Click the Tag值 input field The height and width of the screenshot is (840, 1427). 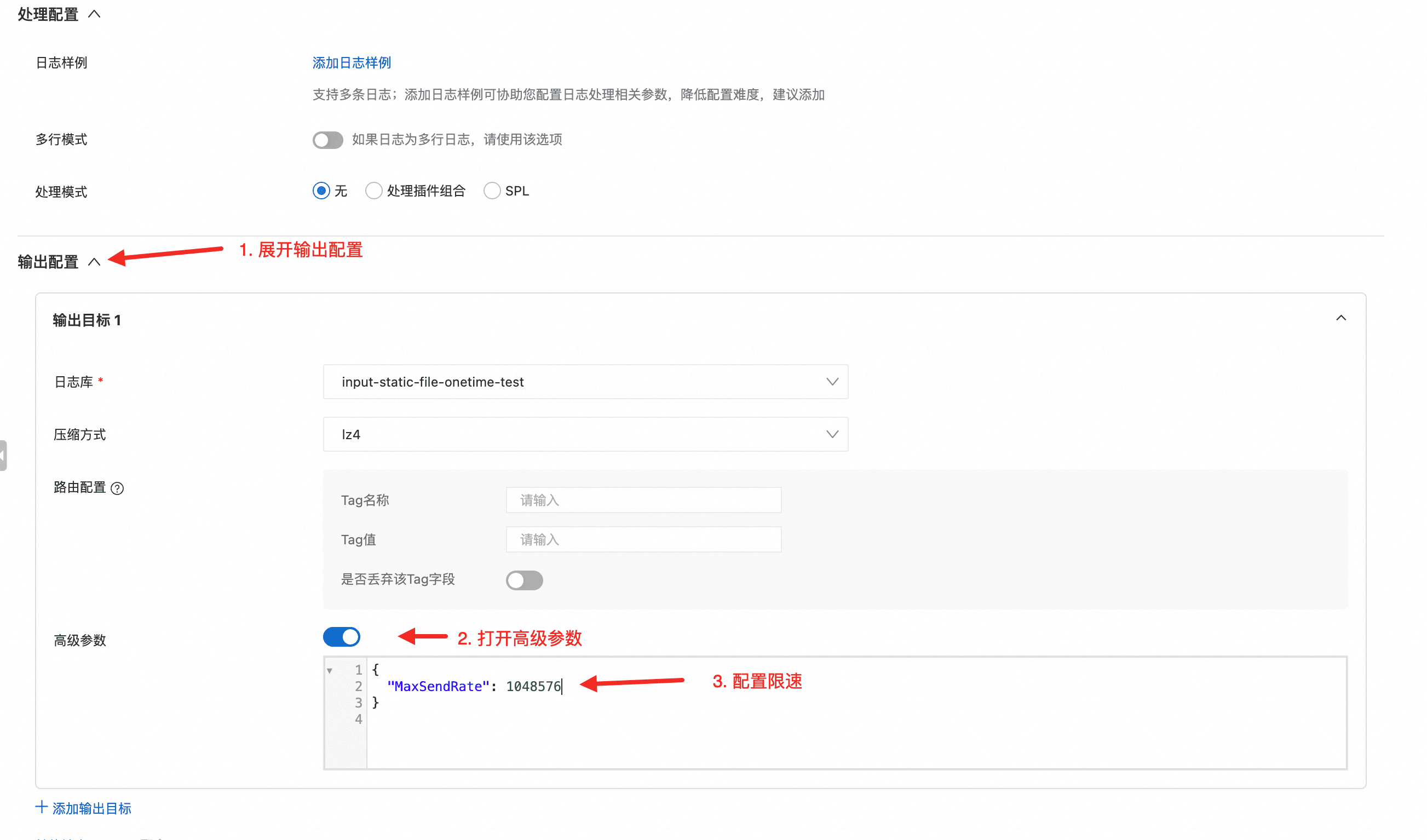coord(643,540)
